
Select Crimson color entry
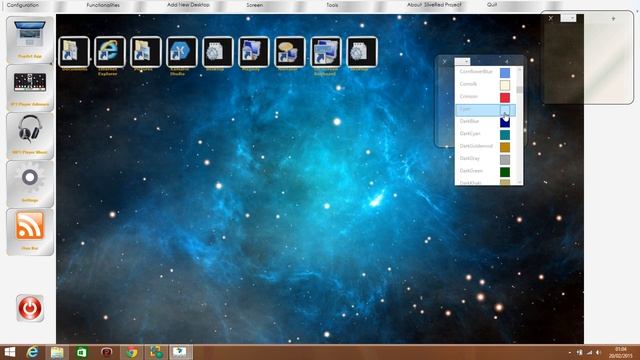485,97
